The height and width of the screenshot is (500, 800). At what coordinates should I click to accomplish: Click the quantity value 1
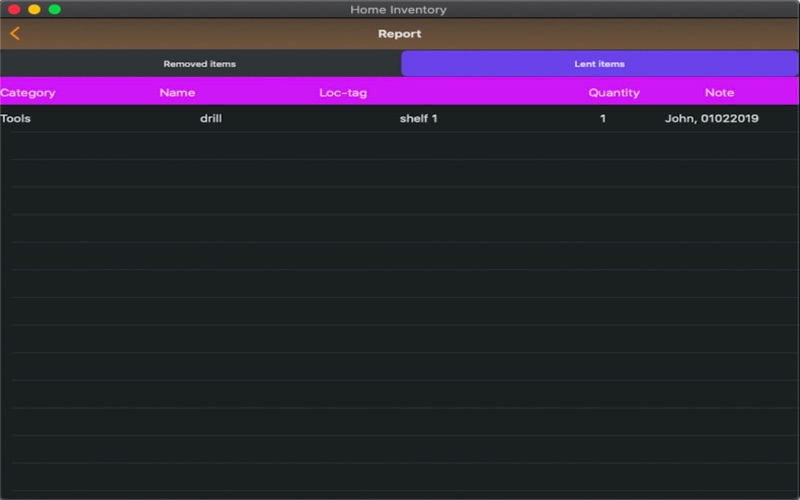(x=603, y=118)
